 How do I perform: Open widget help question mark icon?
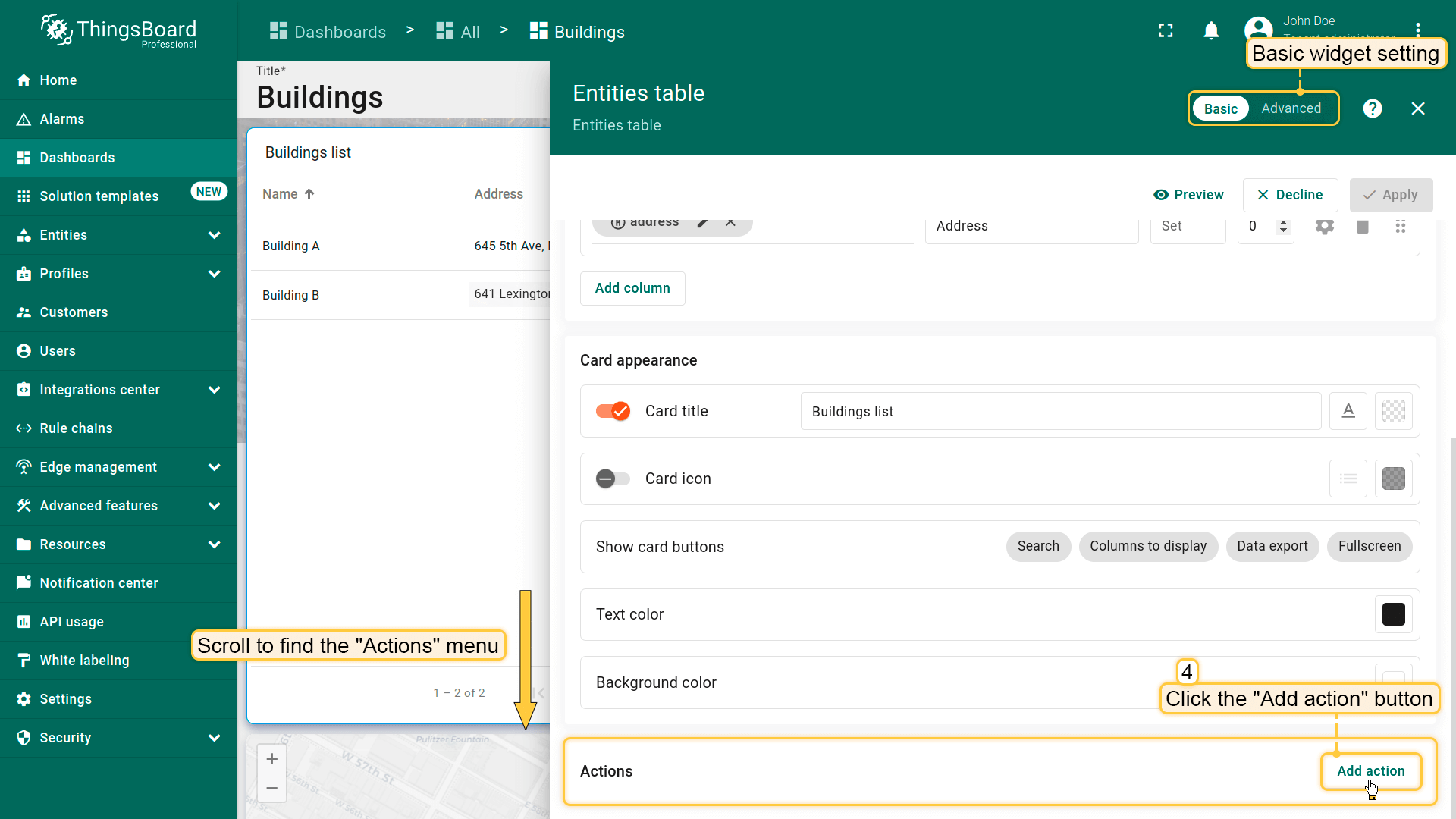point(1372,108)
